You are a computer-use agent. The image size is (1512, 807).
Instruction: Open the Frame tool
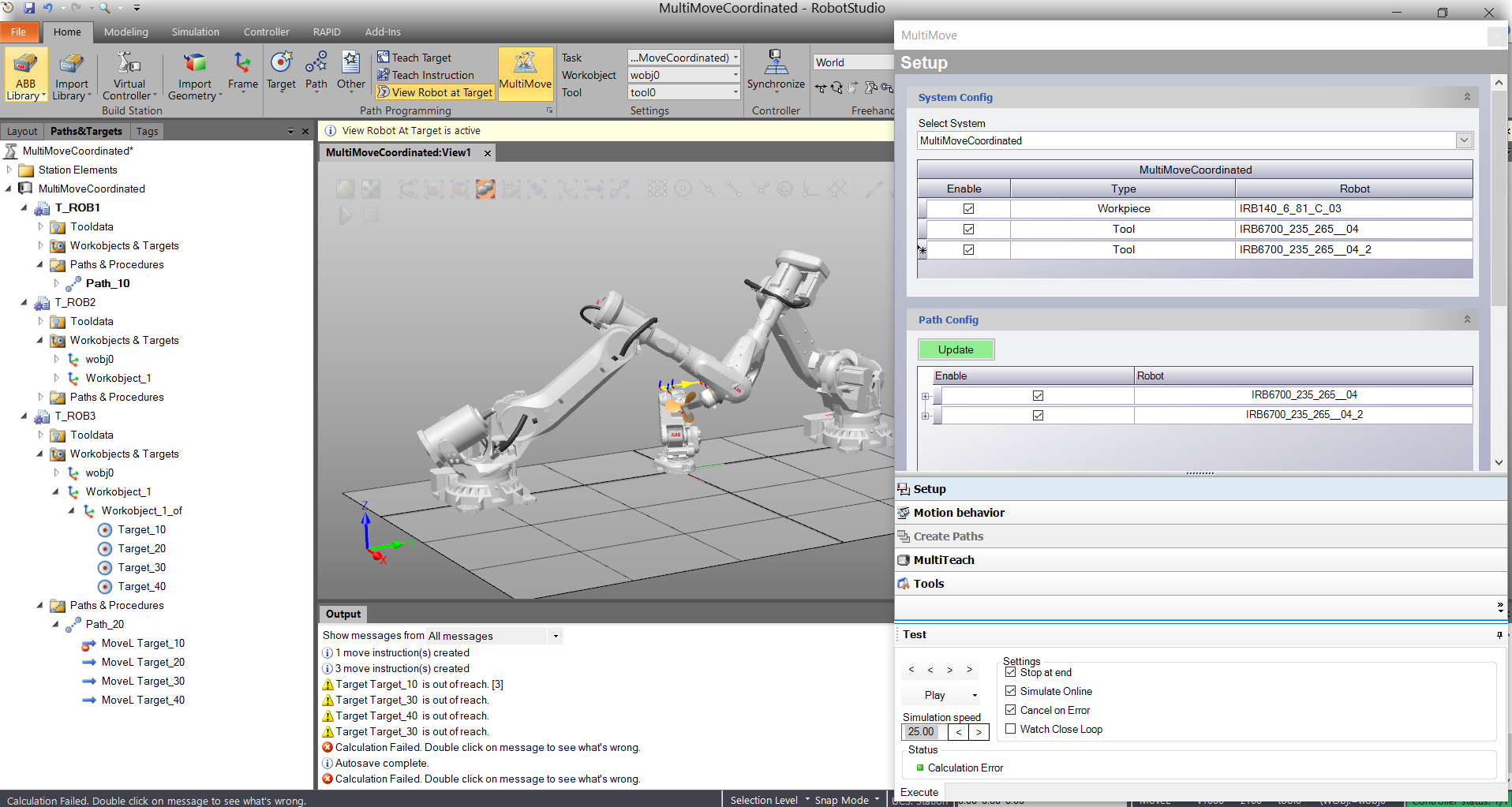click(242, 73)
